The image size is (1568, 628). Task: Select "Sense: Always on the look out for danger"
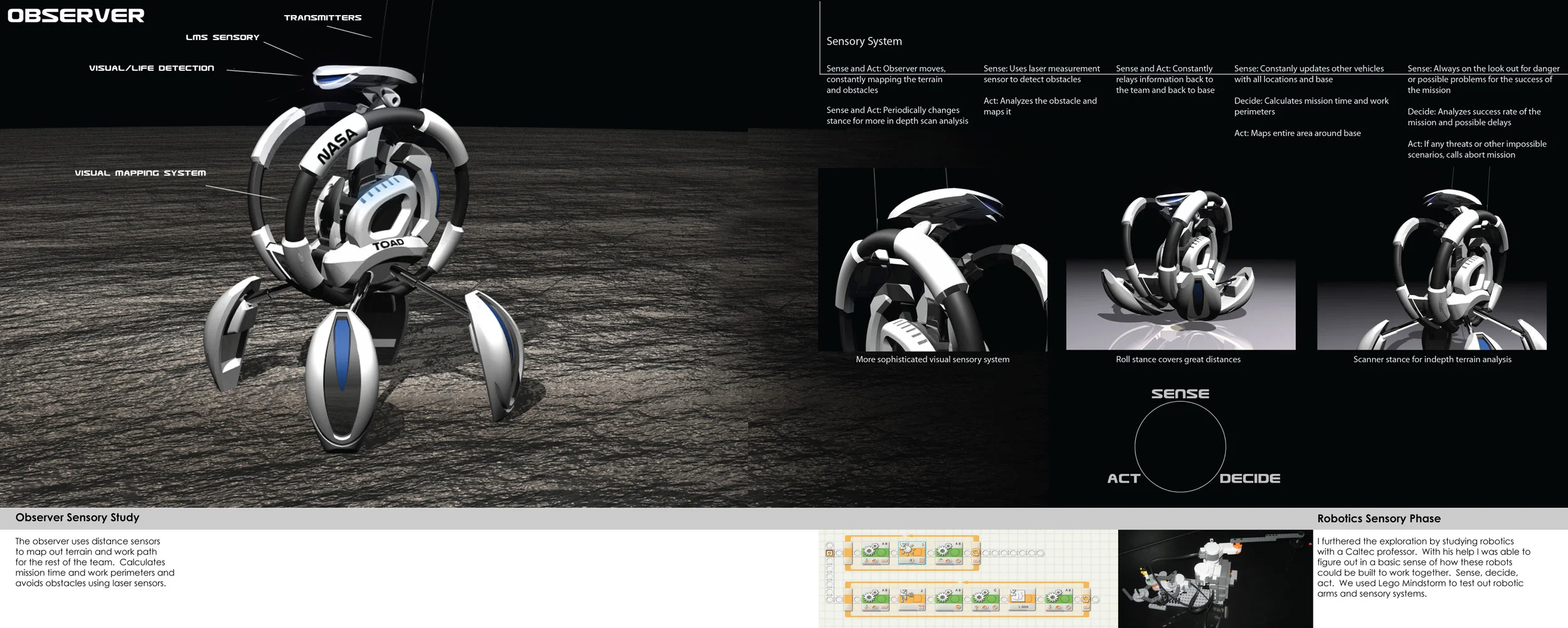point(1483,69)
